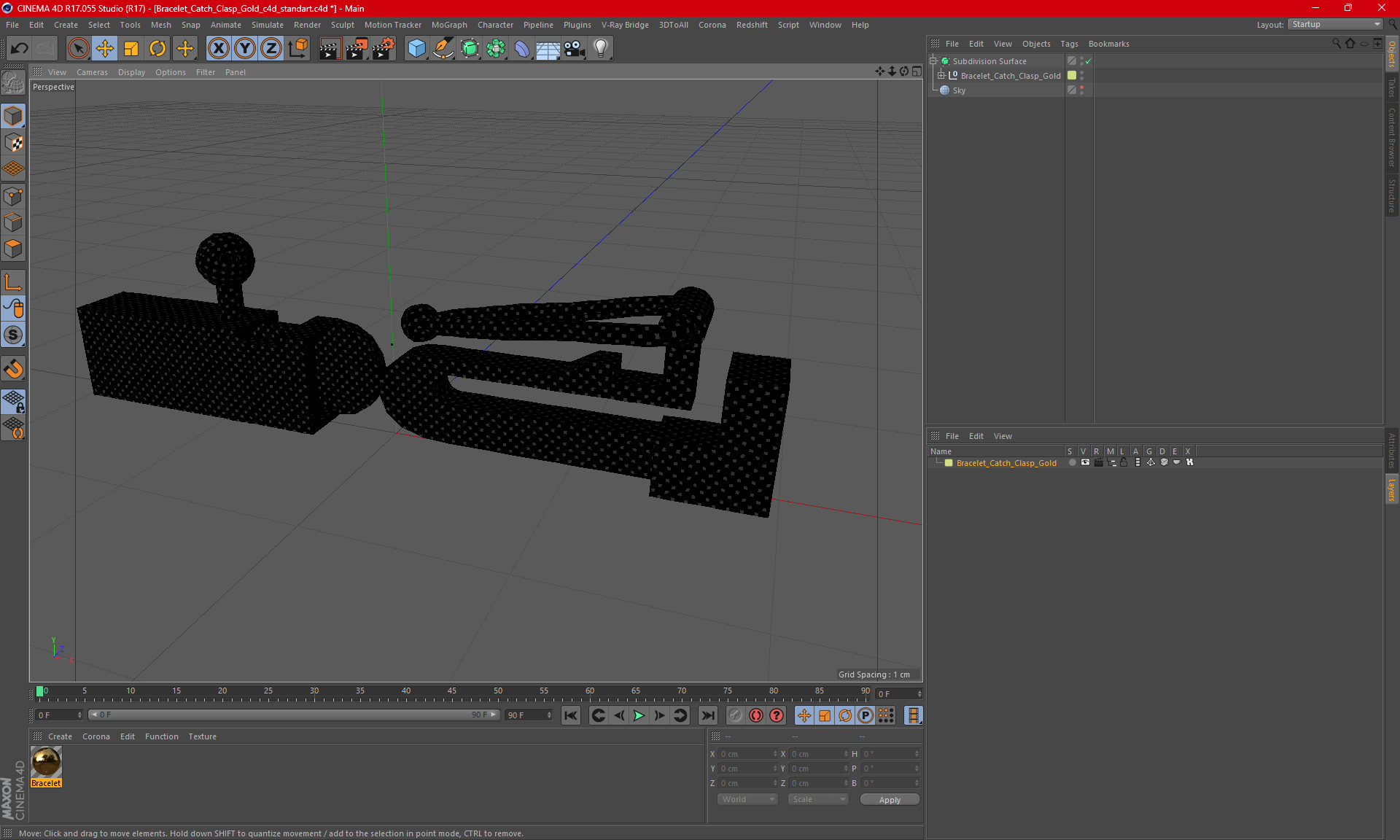Click the Undo arrow icon

[x=20, y=49]
